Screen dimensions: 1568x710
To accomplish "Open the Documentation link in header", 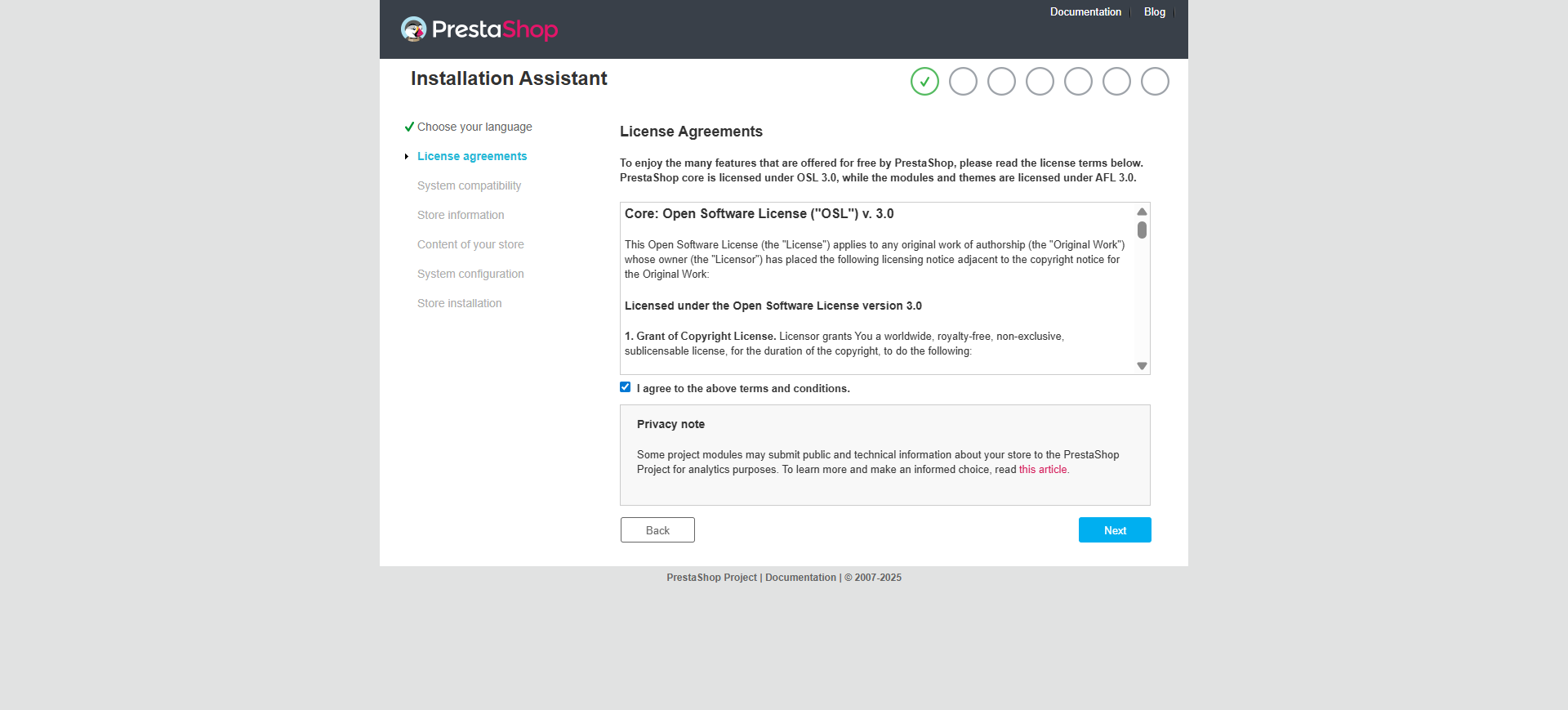I will tap(1085, 12).
